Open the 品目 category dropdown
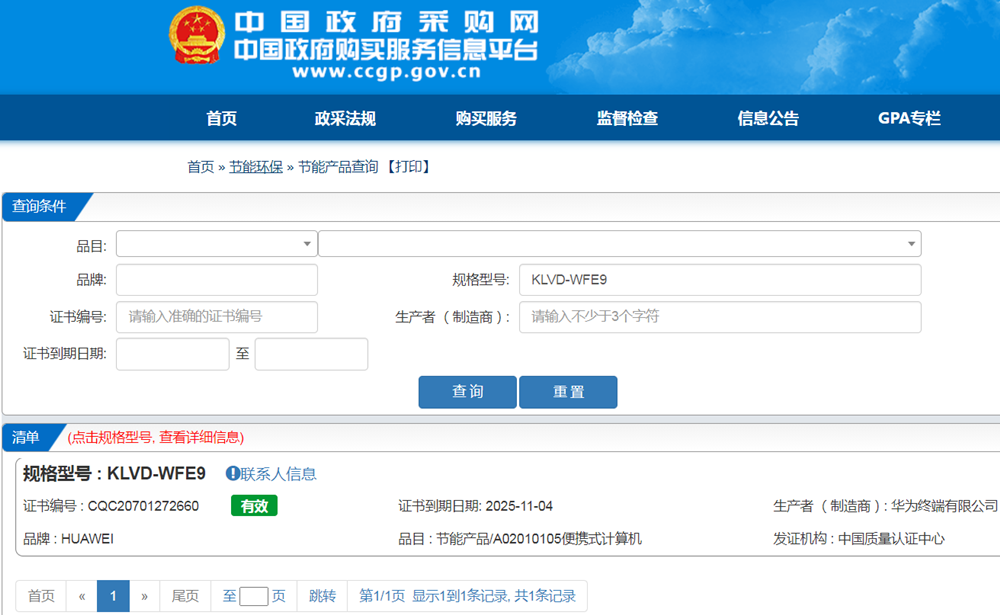 point(216,244)
